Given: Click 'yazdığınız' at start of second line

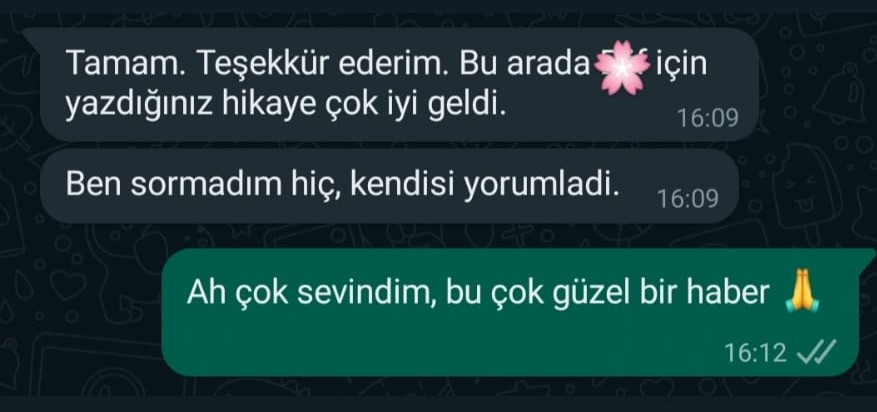Looking at the screenshot, I should click(x=139, y=107).
